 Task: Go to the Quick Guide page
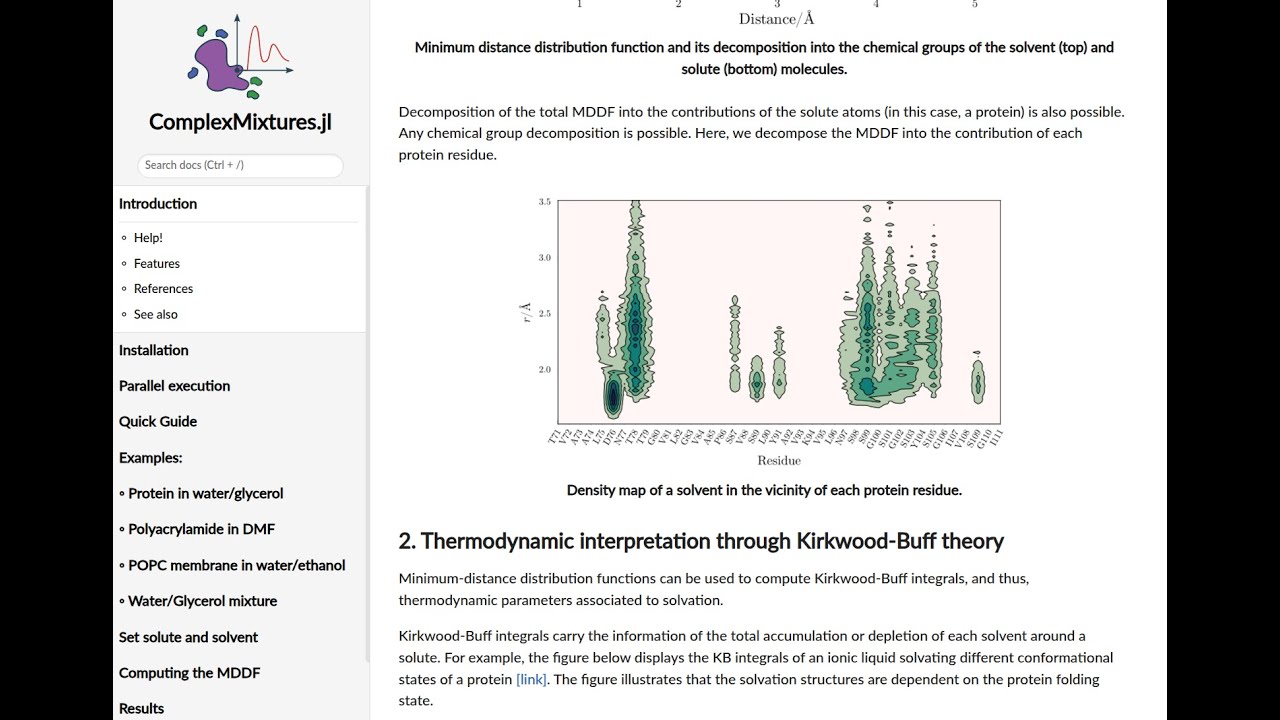click(158, 422)
